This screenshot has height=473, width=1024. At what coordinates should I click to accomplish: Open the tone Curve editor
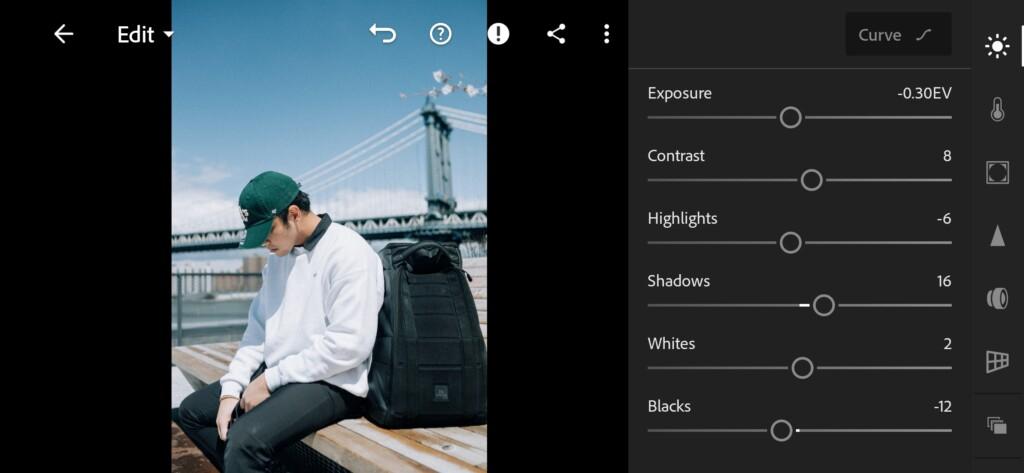(898, 35)
